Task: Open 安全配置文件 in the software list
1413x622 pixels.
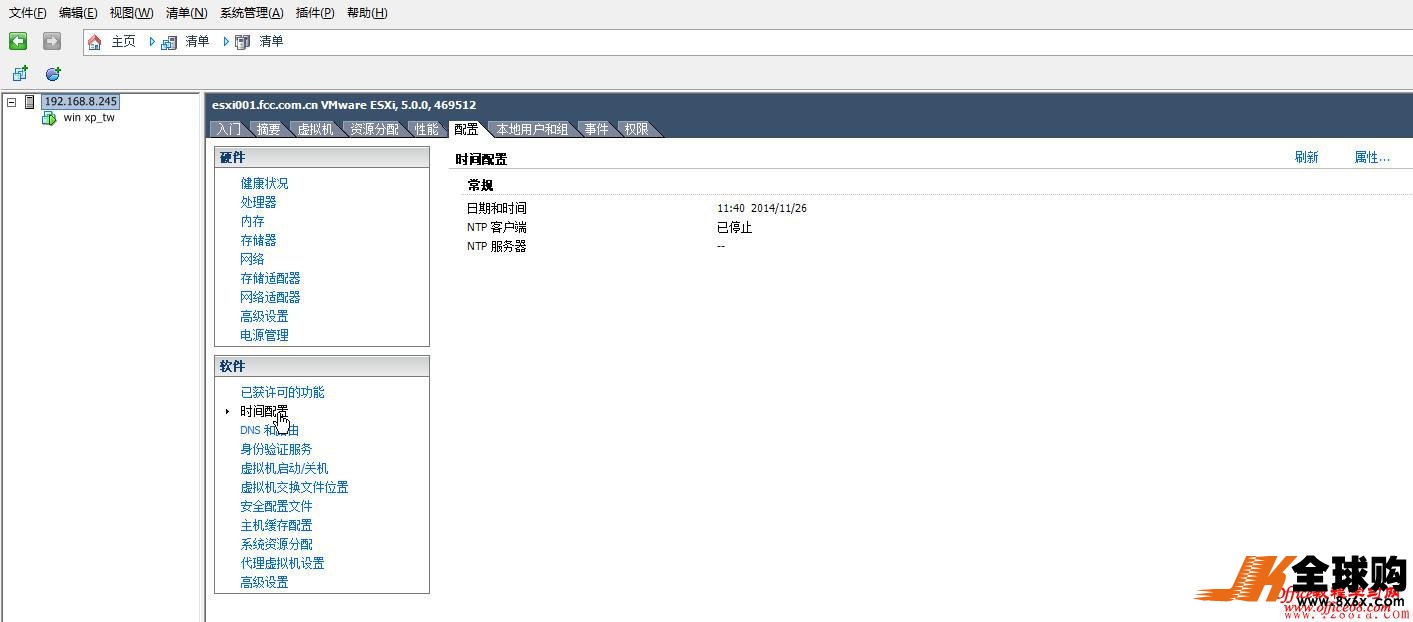Action: tap(276, 506)
